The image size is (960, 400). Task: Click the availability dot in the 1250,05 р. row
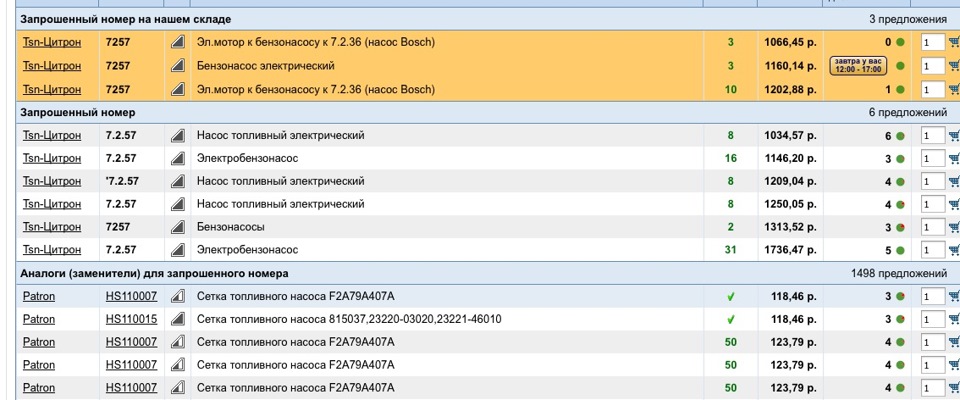tap(900, 204)
